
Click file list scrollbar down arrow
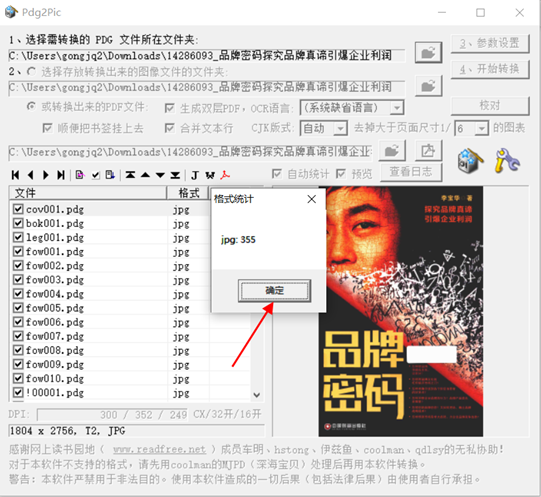(x=256, y=394)
